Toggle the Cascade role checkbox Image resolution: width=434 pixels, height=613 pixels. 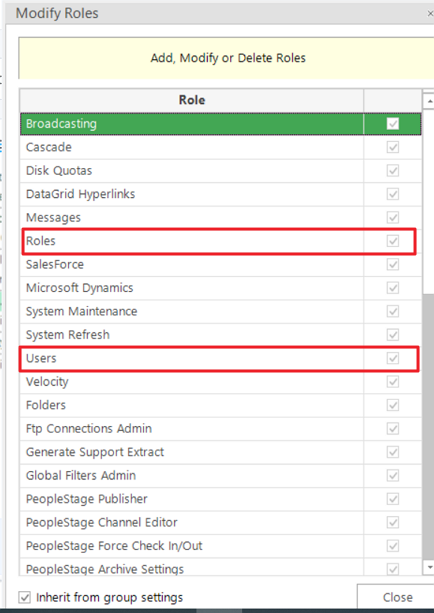393,147
